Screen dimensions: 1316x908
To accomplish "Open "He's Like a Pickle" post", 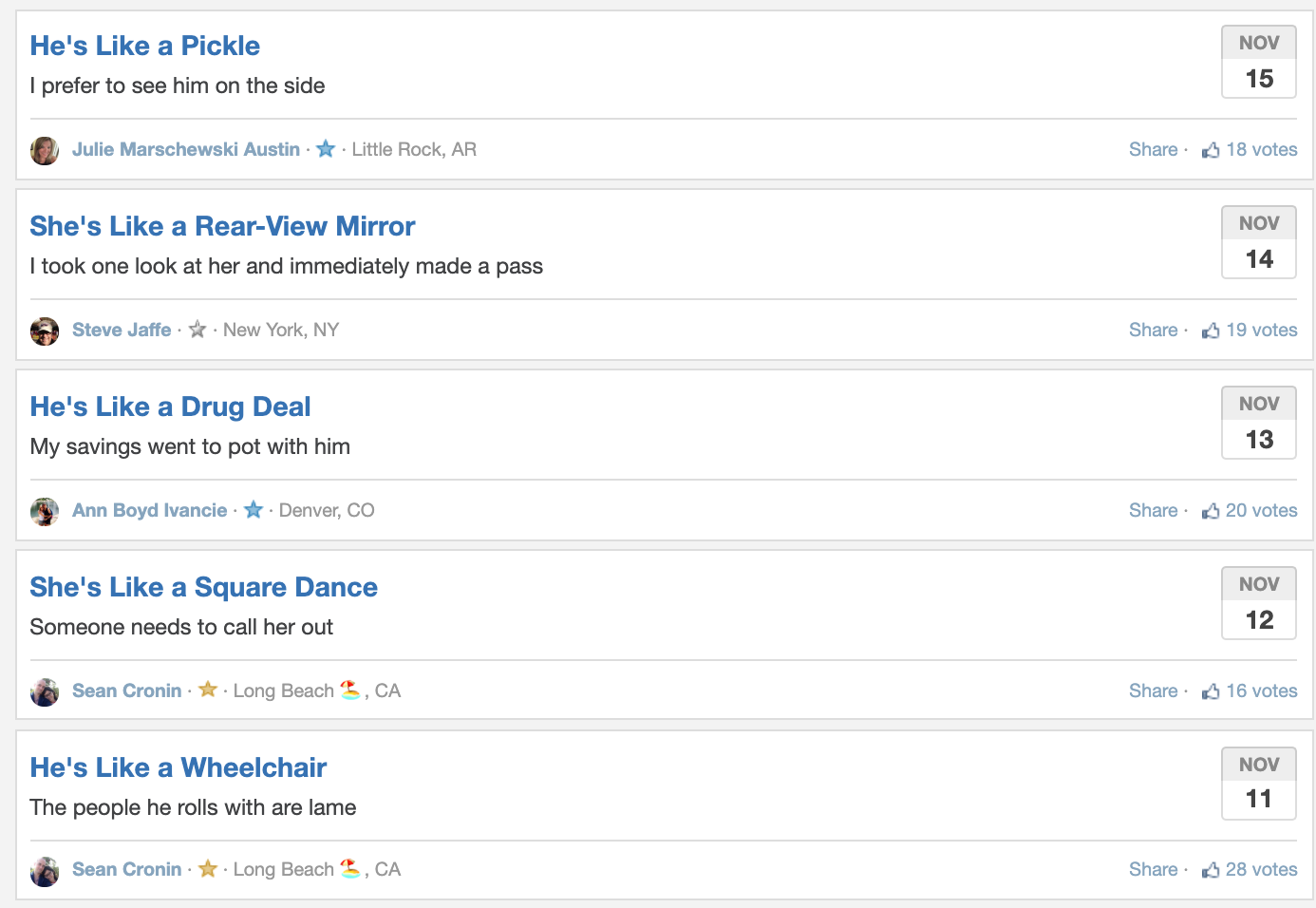I will (x=145, y=46).
